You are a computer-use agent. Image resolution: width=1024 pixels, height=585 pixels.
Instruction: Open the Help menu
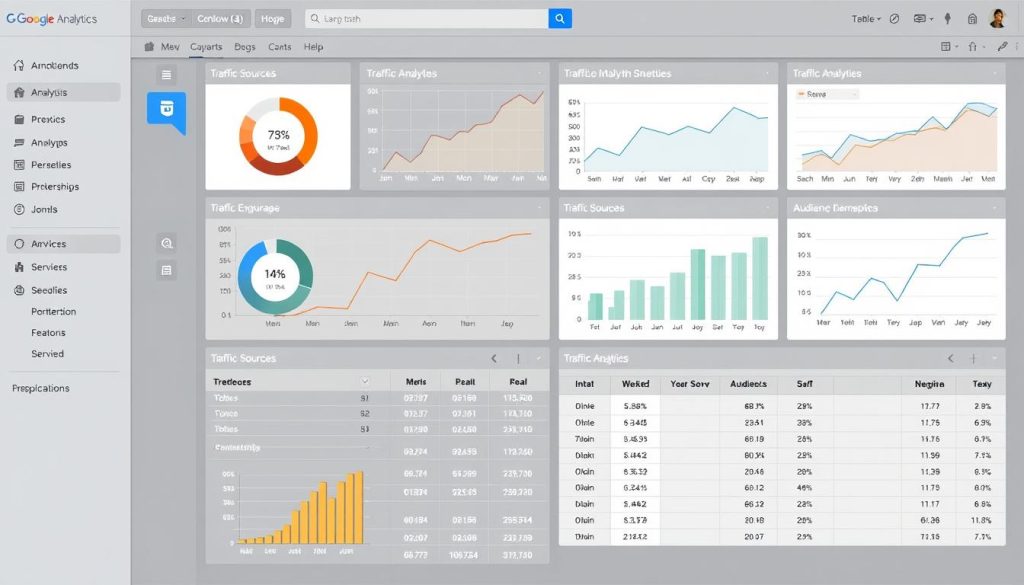pyautogui.click(x=313, y=46)
